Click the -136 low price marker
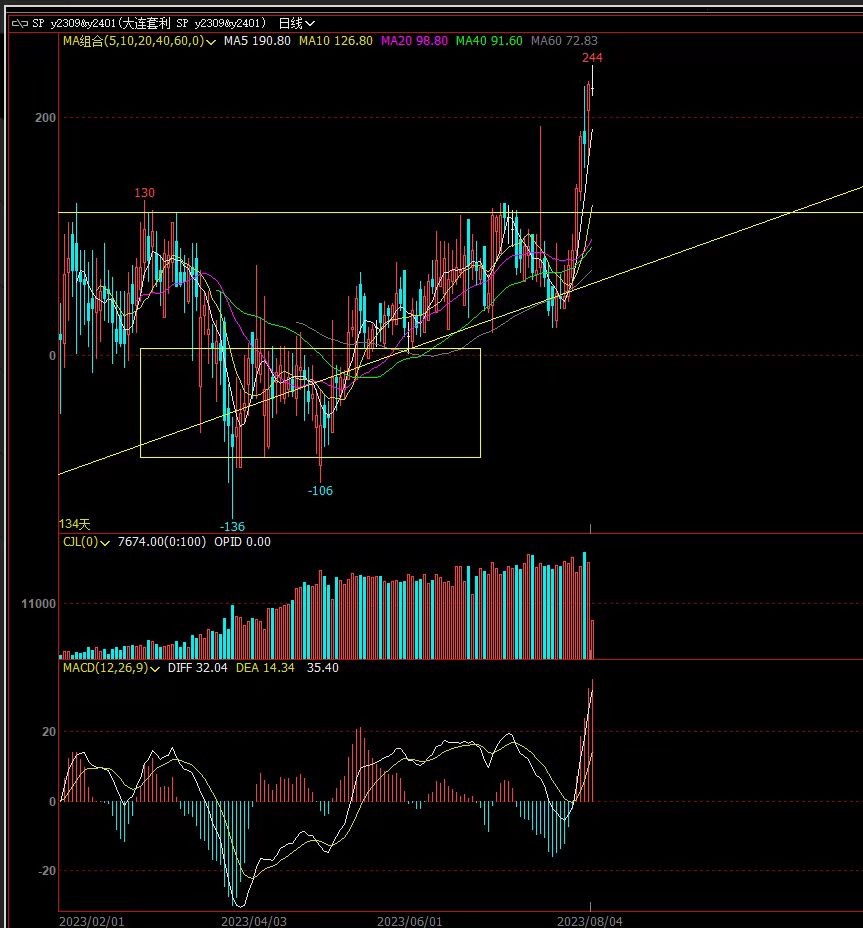The width and height of the screenshot is (863, 928). 232,526
